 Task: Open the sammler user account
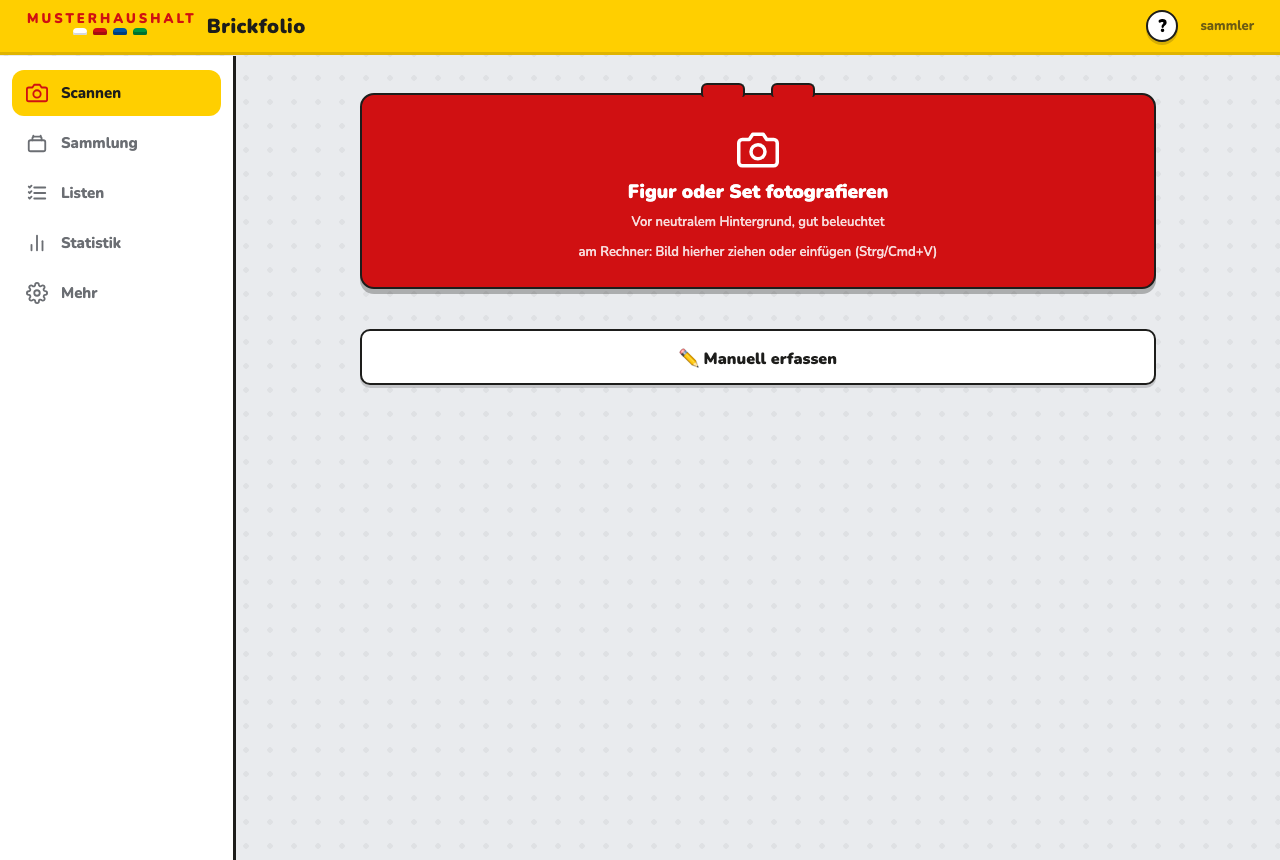[x=1227, y=26]
